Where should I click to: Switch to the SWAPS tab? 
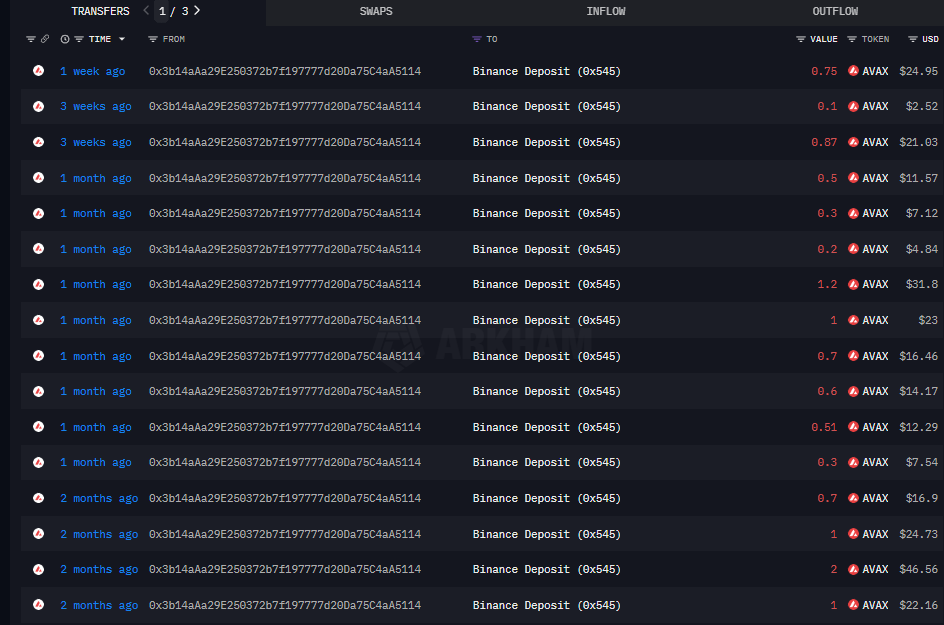pos(376,12)
